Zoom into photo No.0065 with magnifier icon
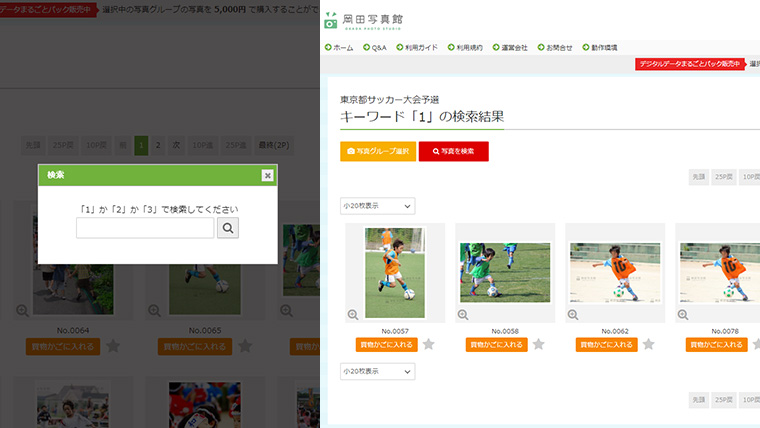 154,311
